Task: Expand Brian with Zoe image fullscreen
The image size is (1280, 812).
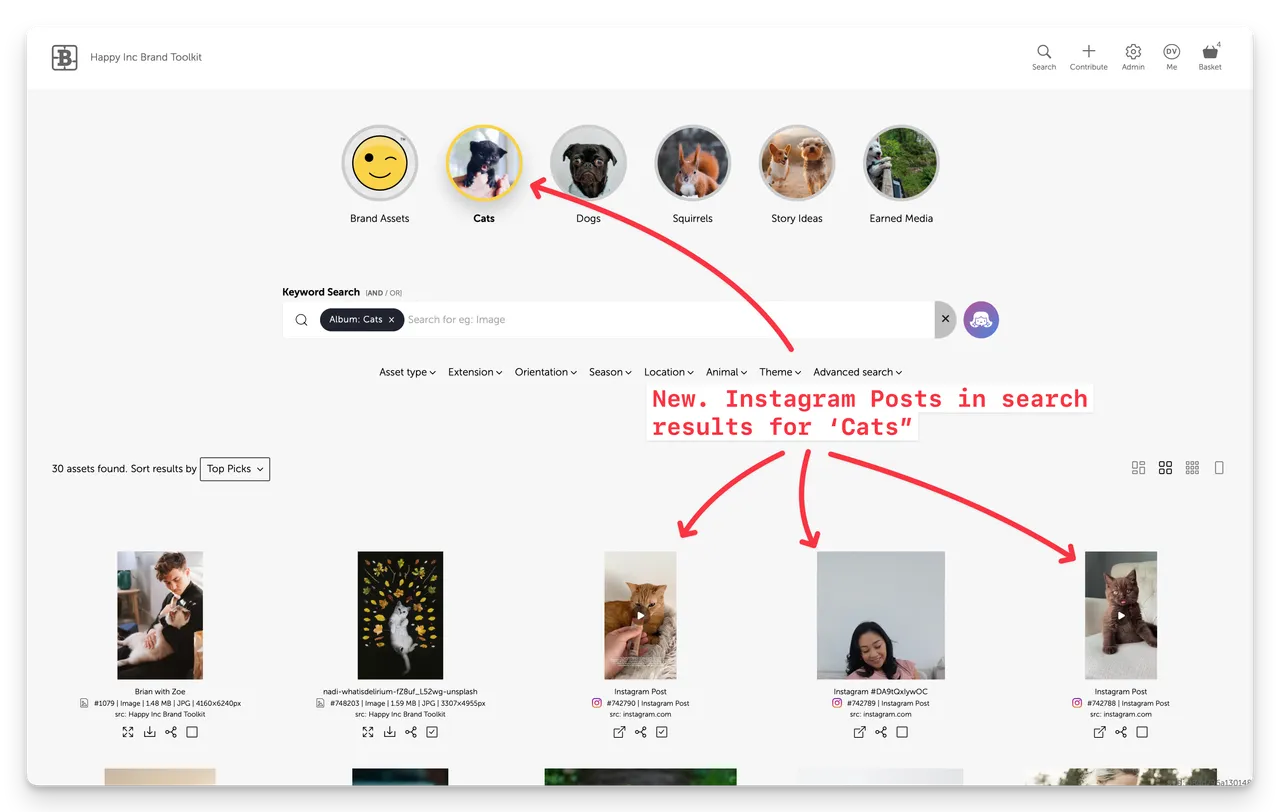Action: 128,732
